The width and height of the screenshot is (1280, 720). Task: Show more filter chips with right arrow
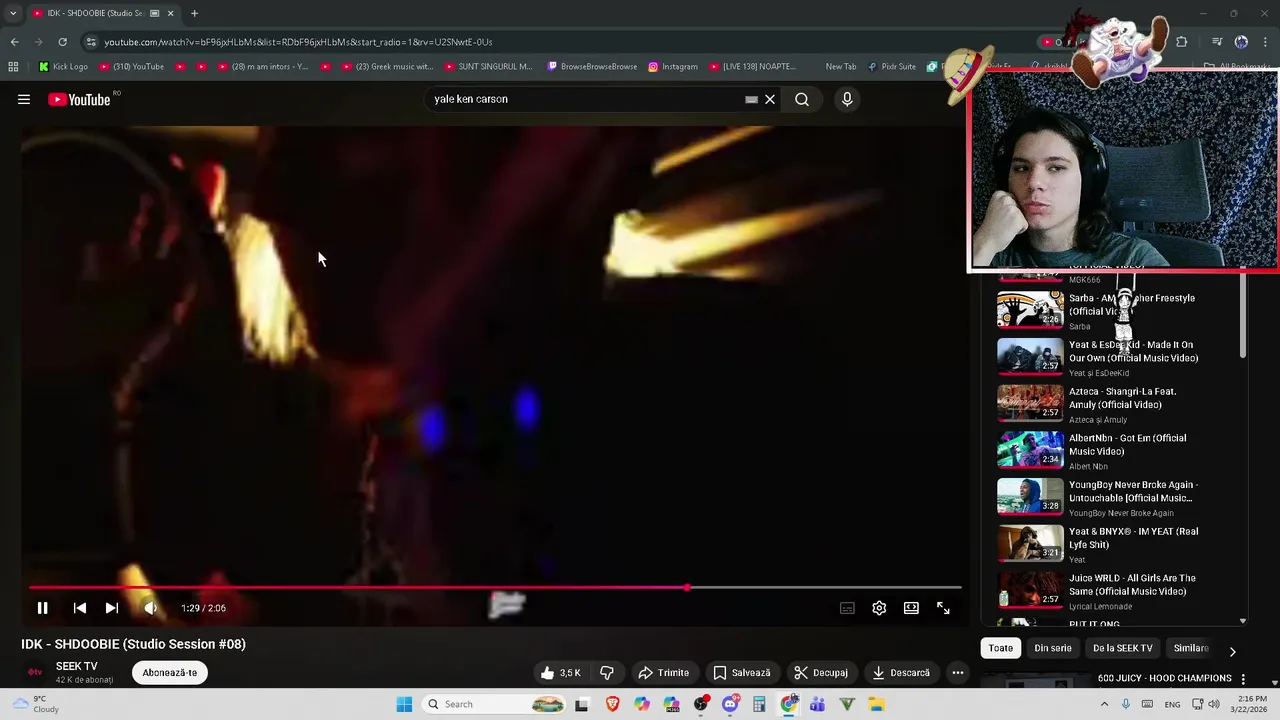click(1232, 651)
